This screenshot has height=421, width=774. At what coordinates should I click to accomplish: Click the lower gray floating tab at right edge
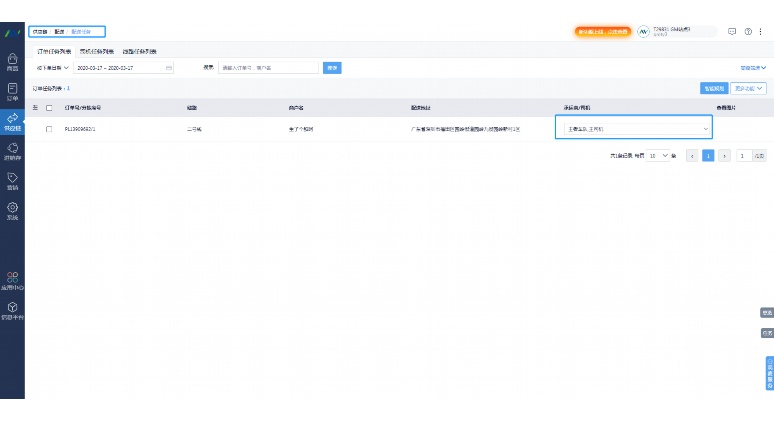point(767,333)
